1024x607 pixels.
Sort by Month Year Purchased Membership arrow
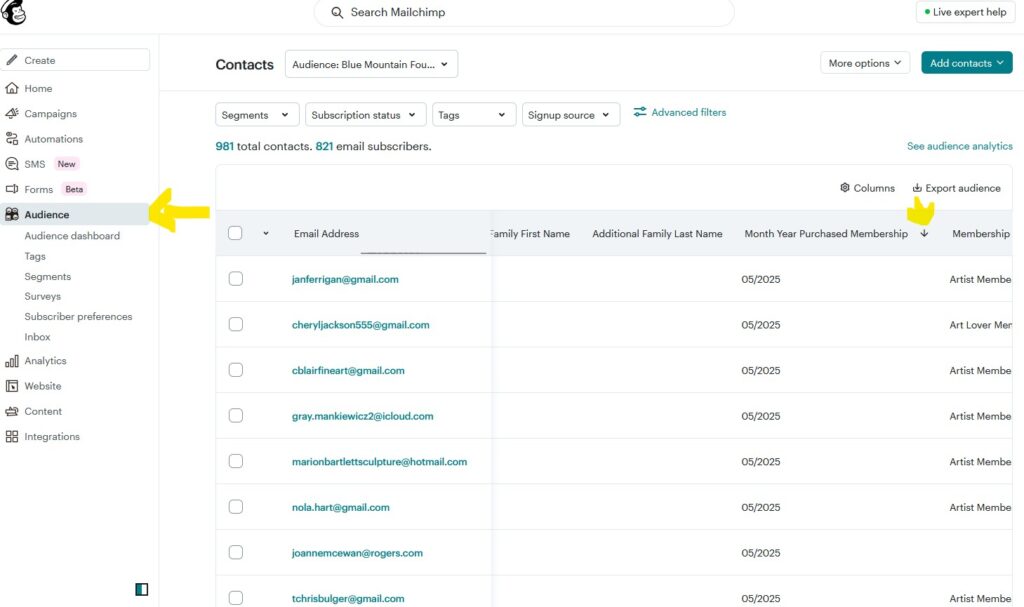[x=924, y=233]
